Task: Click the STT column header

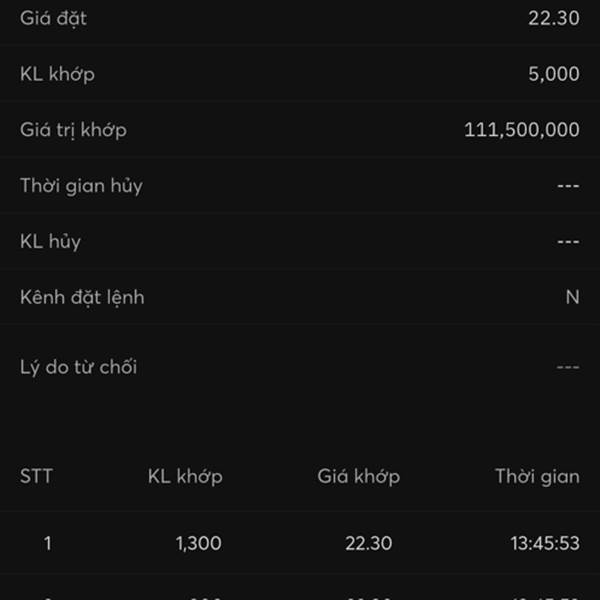Action: click(x=36, y=476)
